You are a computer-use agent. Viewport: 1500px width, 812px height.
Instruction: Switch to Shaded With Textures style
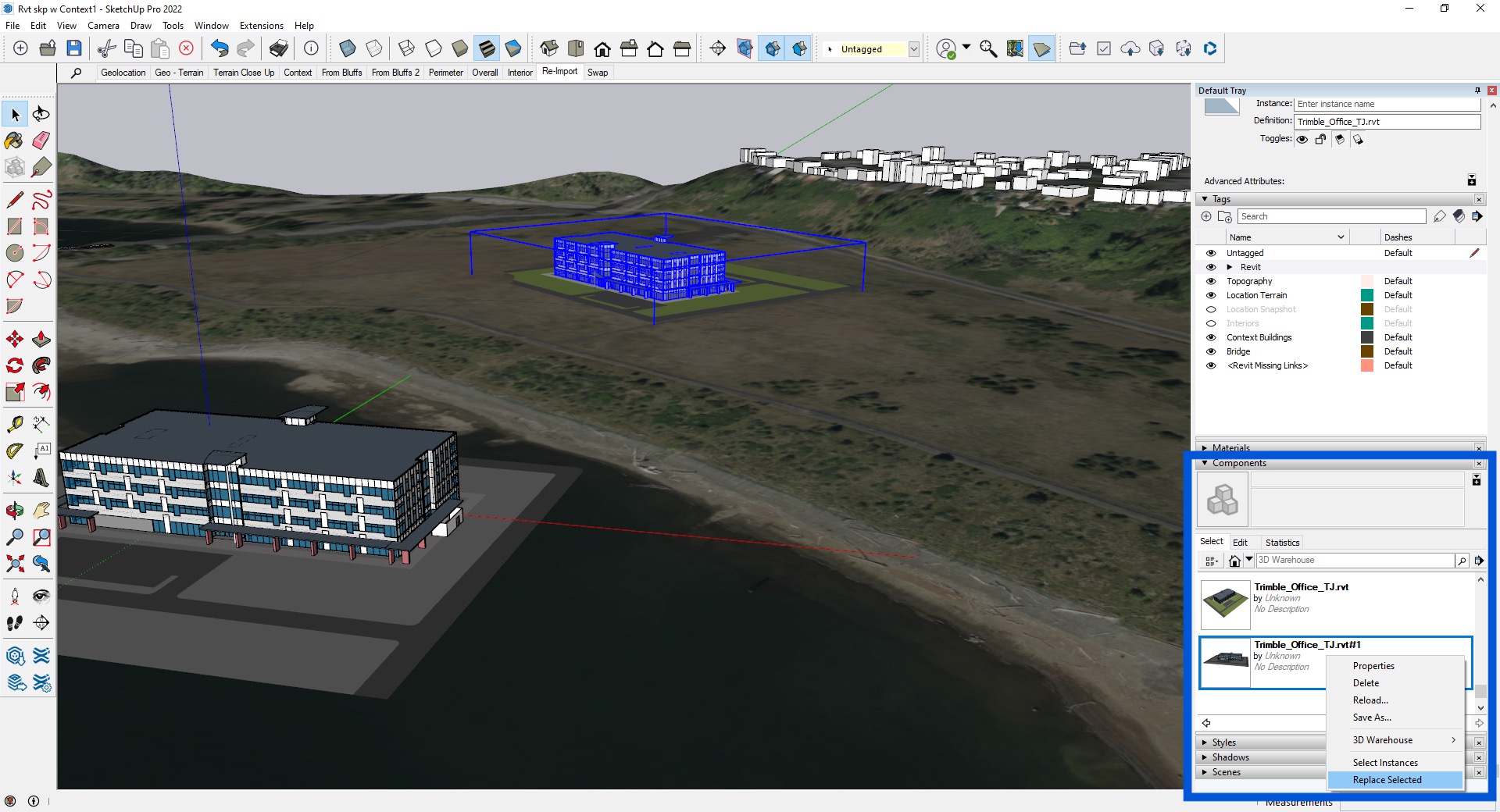(487, 48)
